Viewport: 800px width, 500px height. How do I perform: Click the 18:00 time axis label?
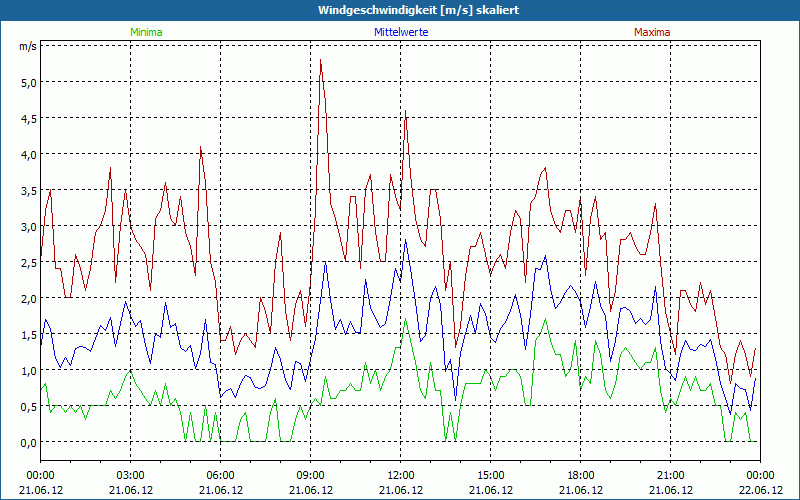click(x=581, y=476)
